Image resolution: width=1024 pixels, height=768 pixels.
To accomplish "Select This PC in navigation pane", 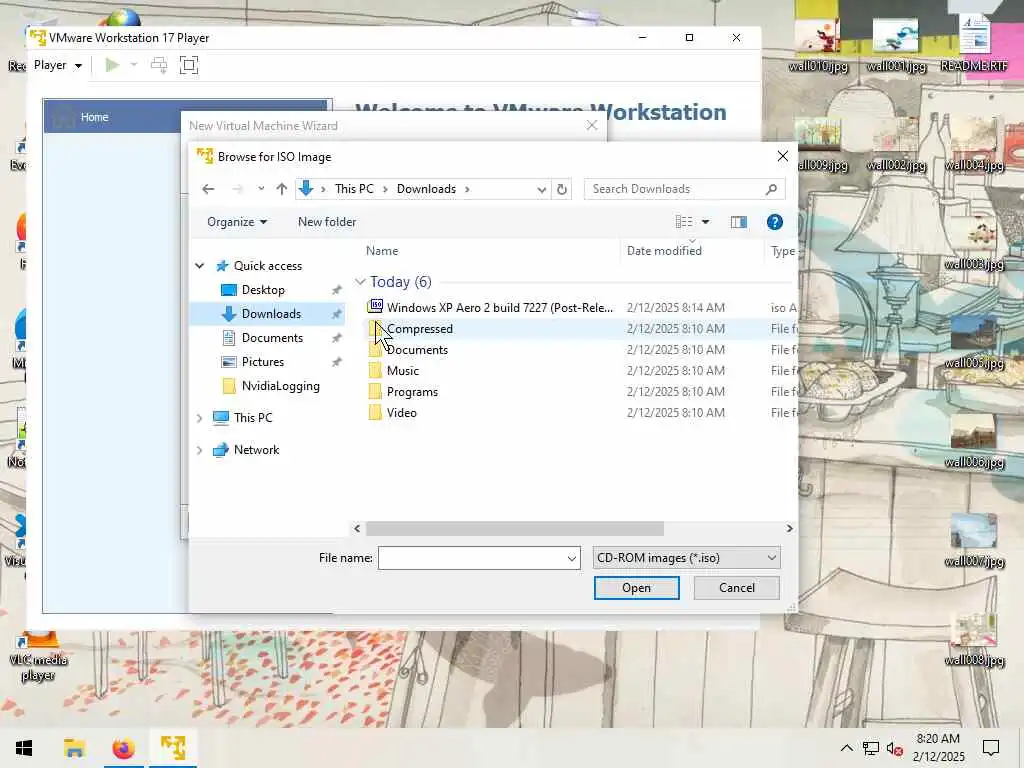I will pyautogui.click(x=253, y=418).
